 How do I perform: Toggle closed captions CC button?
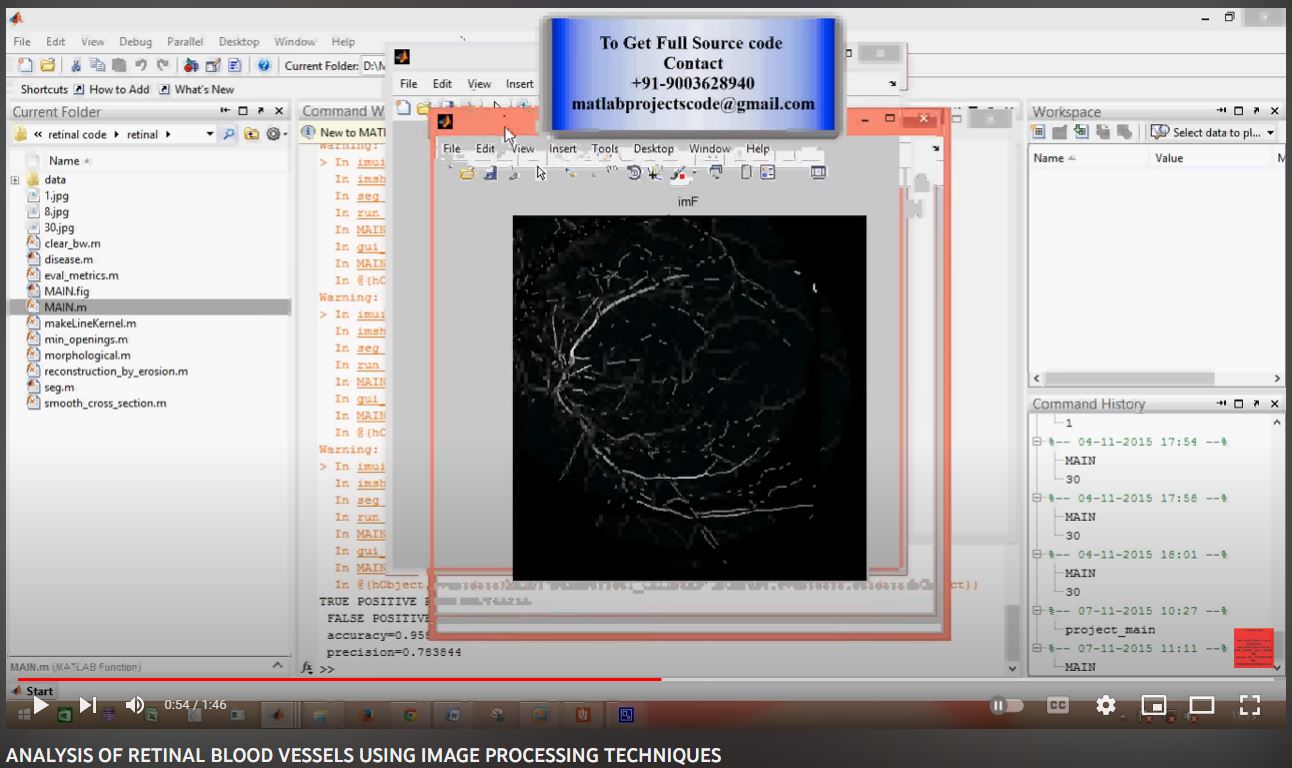pos(1058,705)
